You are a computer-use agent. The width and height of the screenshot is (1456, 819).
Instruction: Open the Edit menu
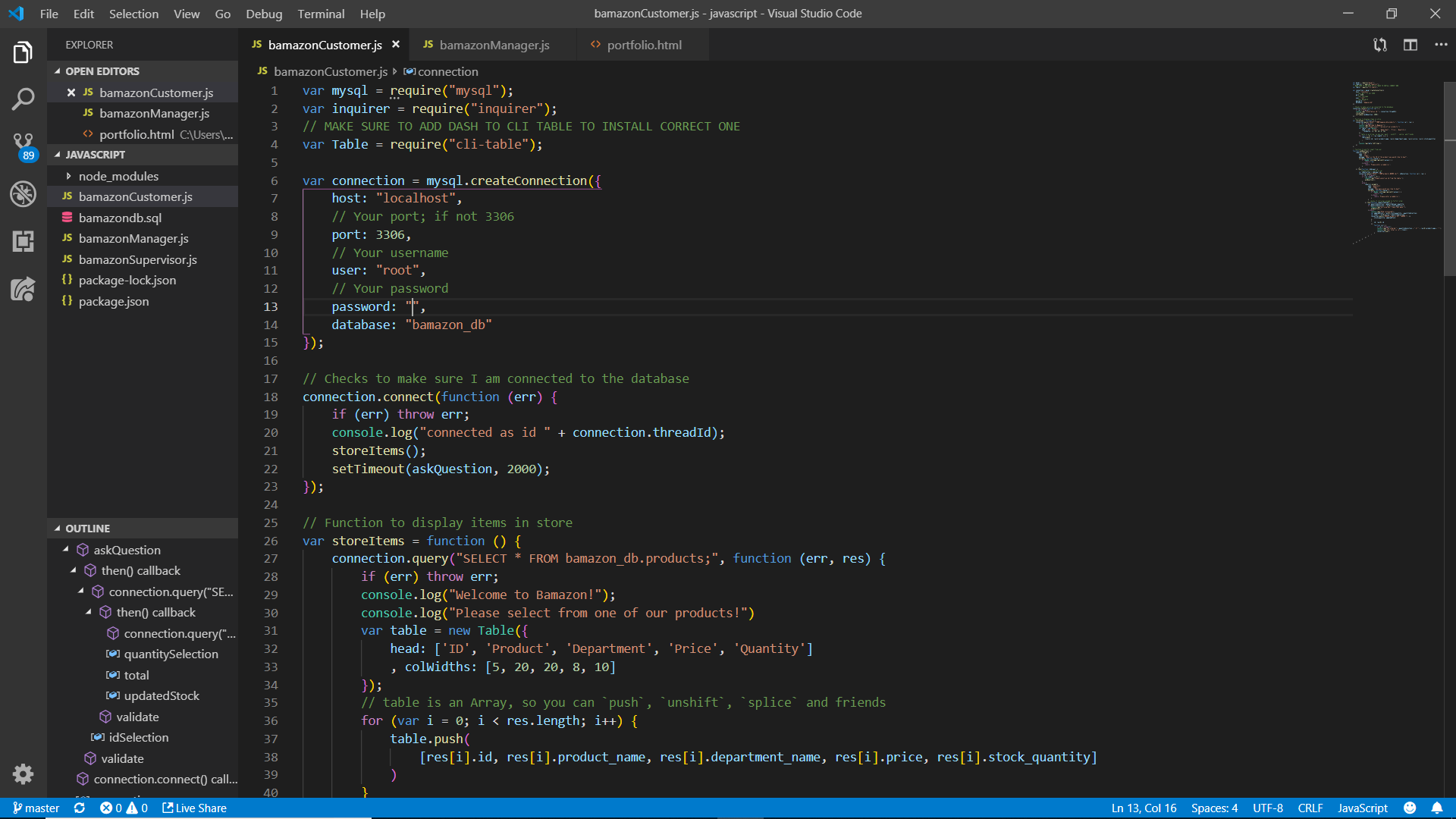[x=83, y=14]
